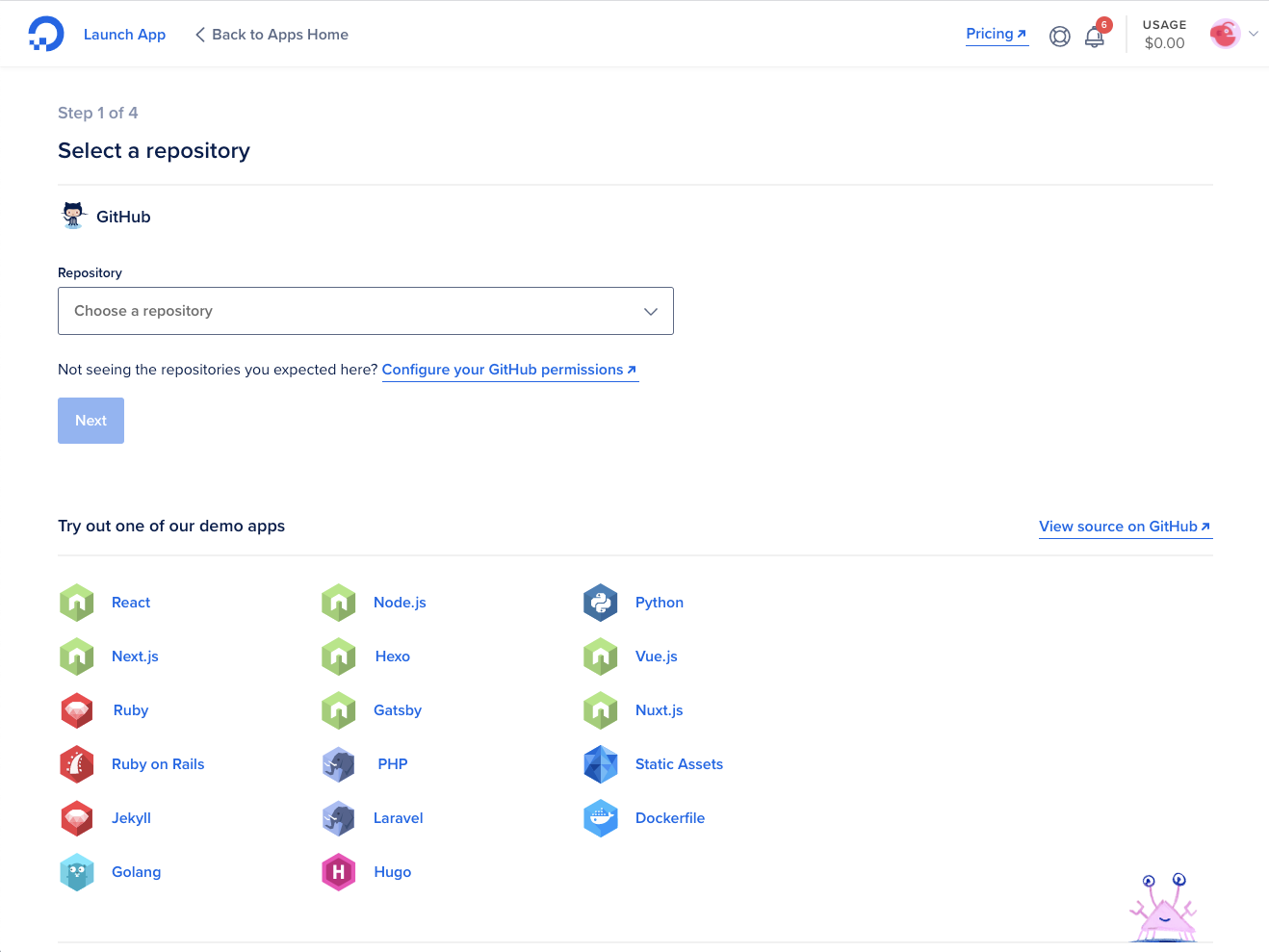1269x952 pixels.
Task: Select the Static Assets demo link
Action: pos(679,764)
